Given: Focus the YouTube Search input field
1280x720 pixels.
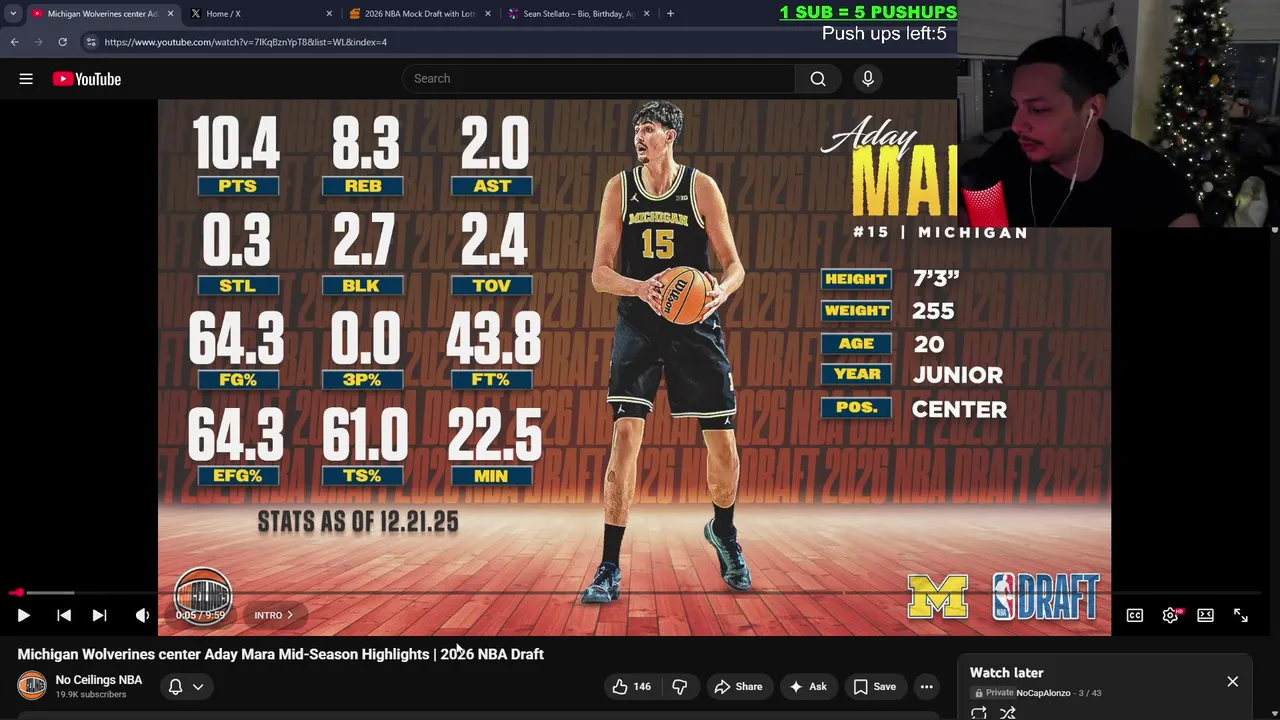Looking at the screenshot, I should coord(600,79).
